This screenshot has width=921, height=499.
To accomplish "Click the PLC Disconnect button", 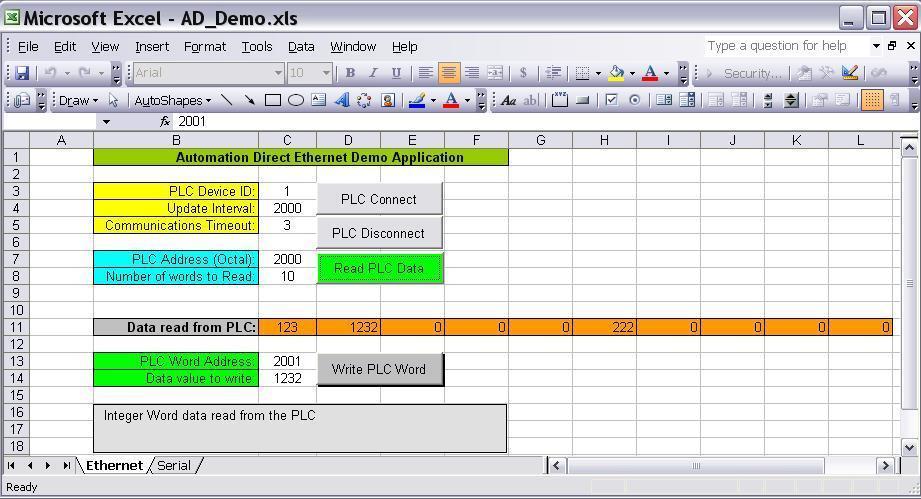I will [379, 233].
